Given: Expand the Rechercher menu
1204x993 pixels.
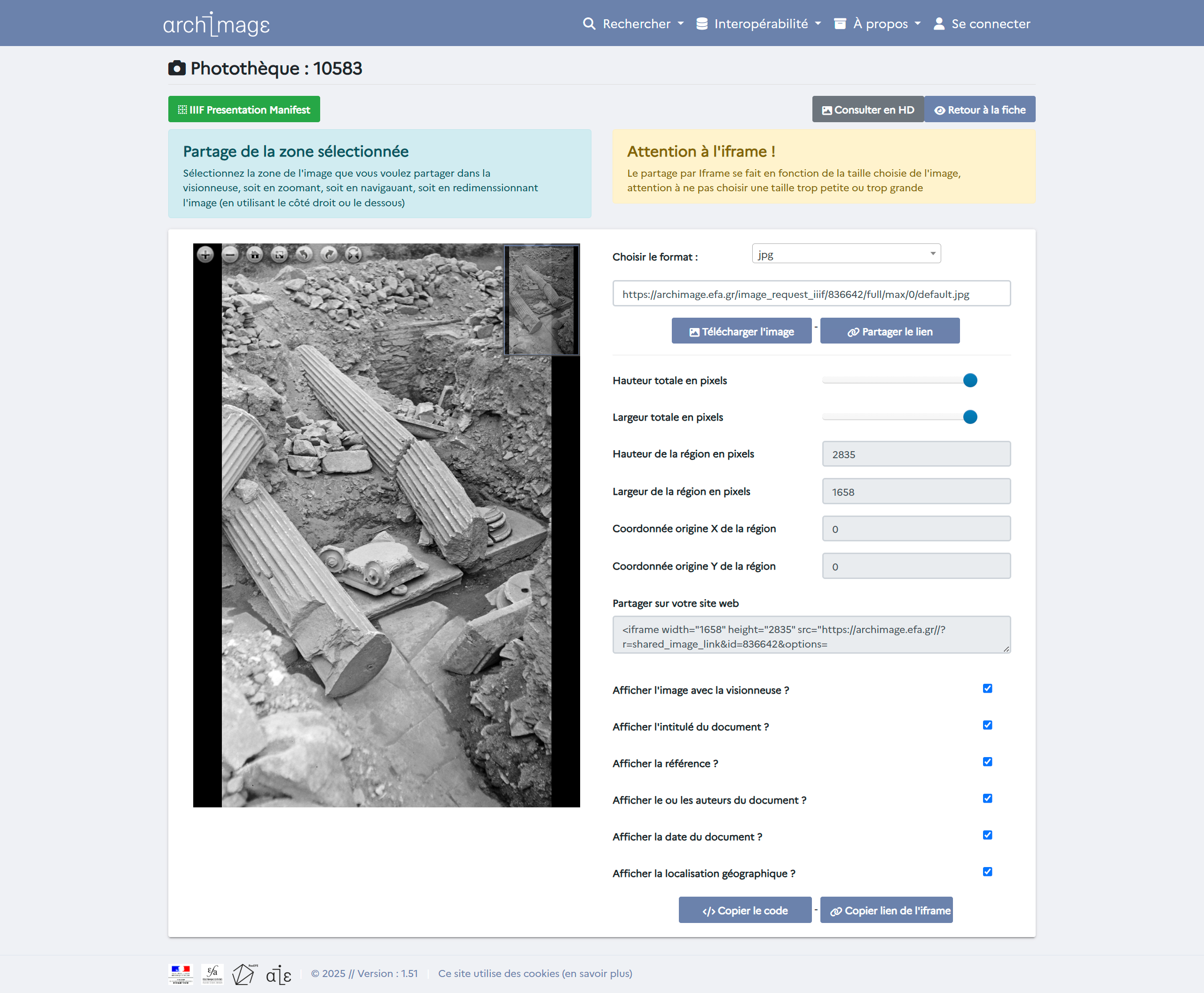Looking at the screenshot, I should 633,24.
